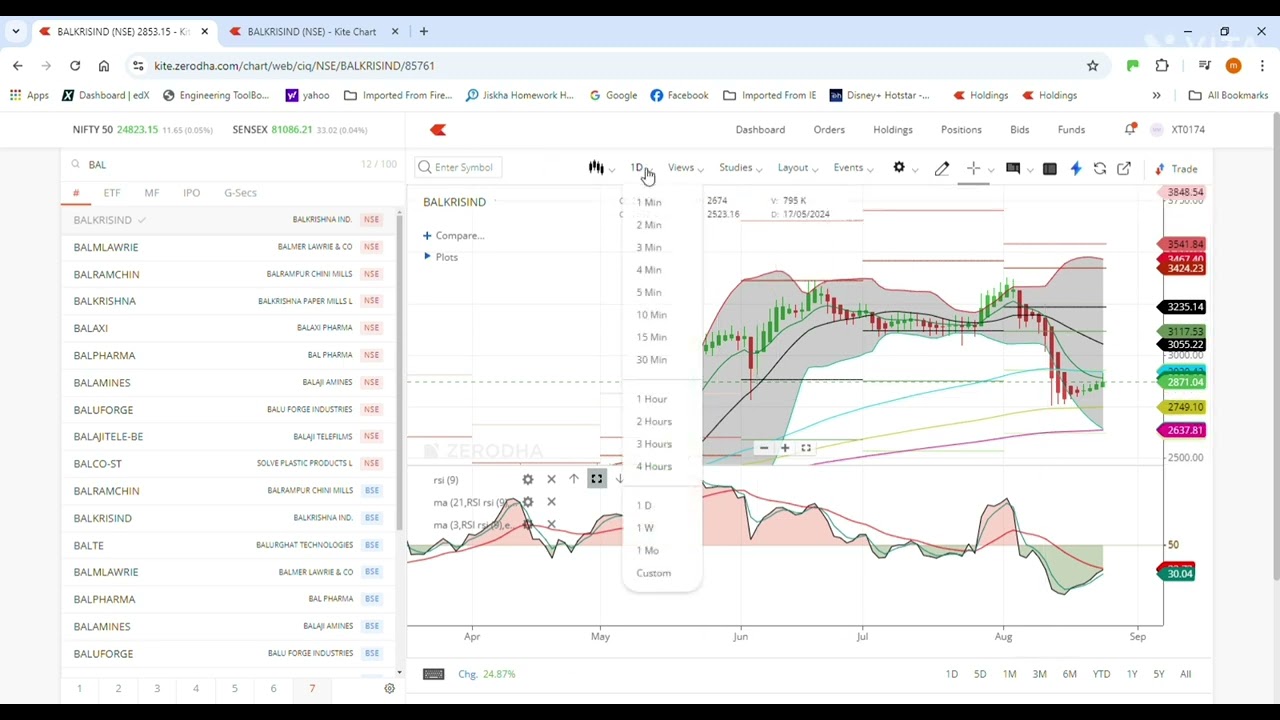
Task: Select 1 W interval
Action: point(645,528)
